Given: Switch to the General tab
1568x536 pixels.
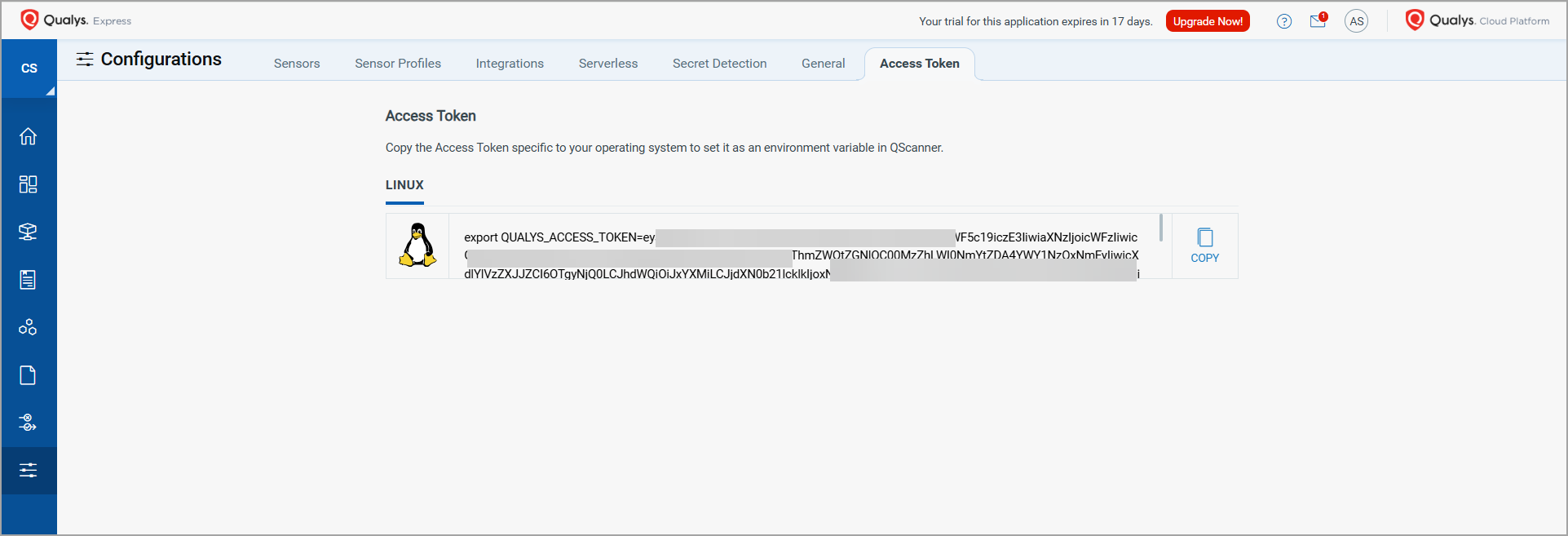Looking at the screenshot, I should (824, 64).
